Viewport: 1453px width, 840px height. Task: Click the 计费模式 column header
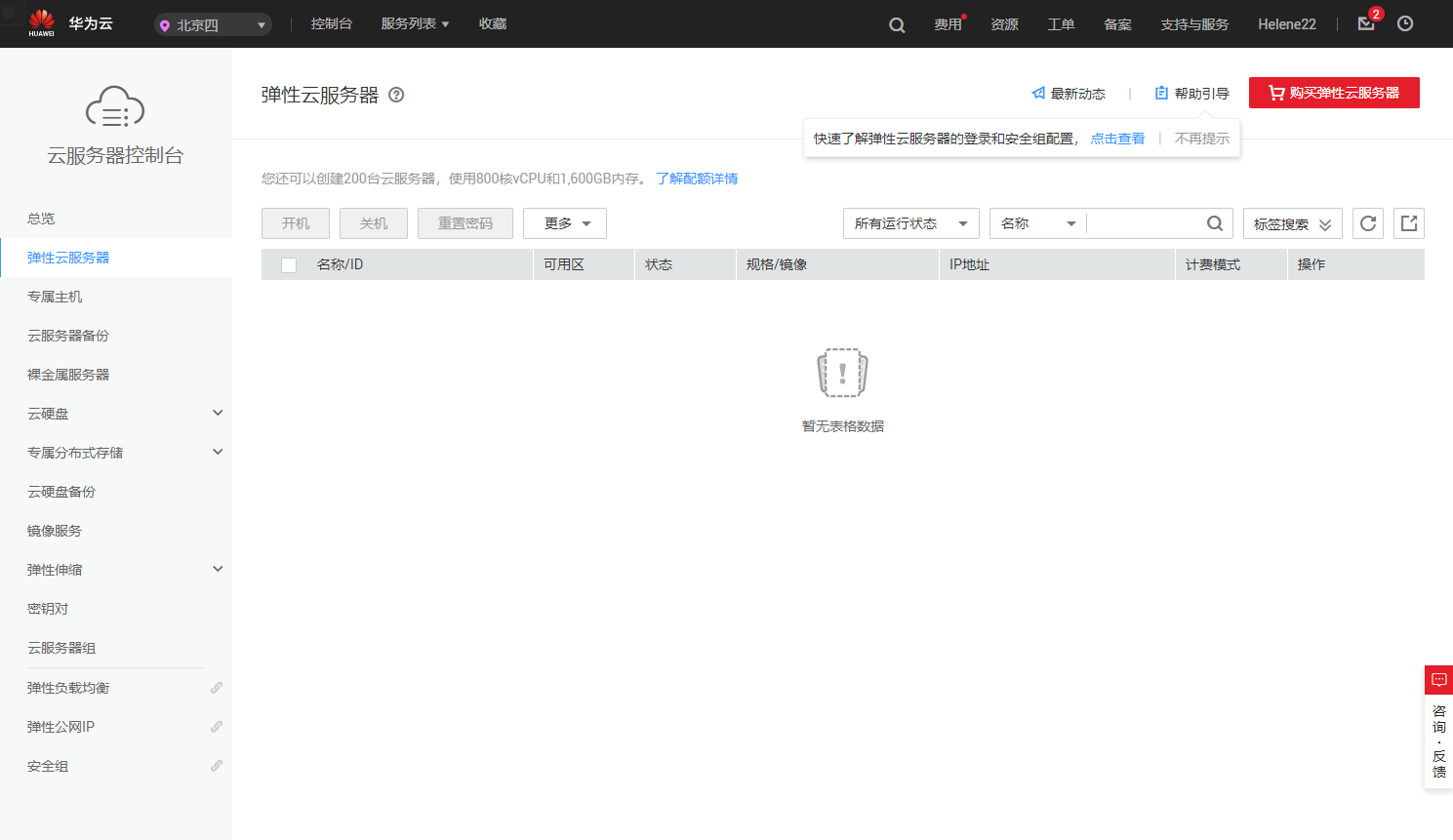click(1213, 264)
